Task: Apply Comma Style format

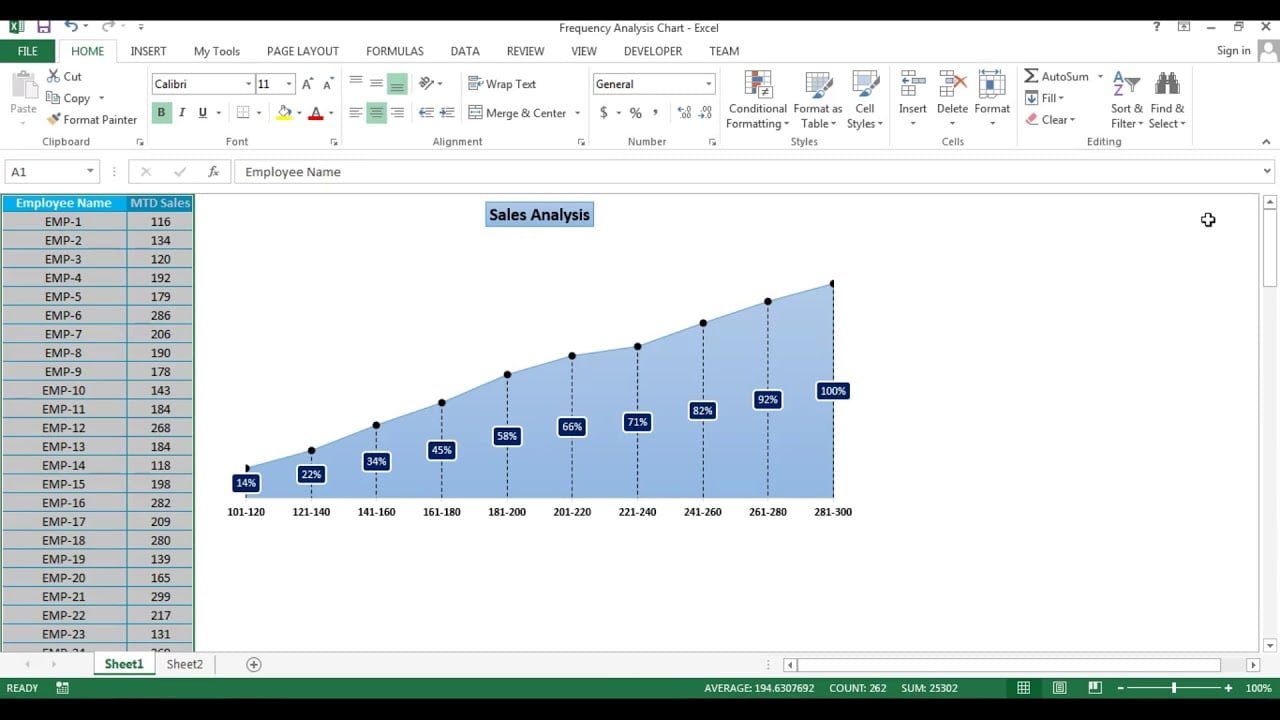Action: tap(656, 113)
